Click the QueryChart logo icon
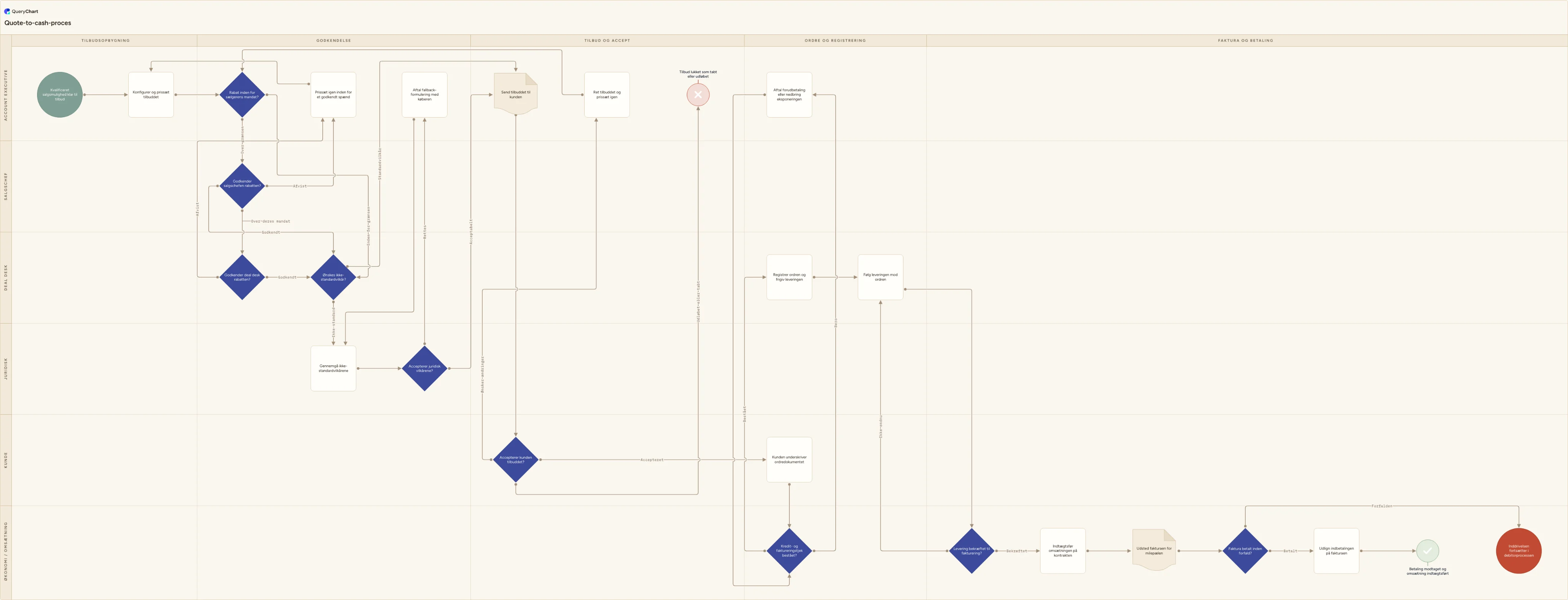The width and height of the screenshot is (1568, 600). [7, 11]
